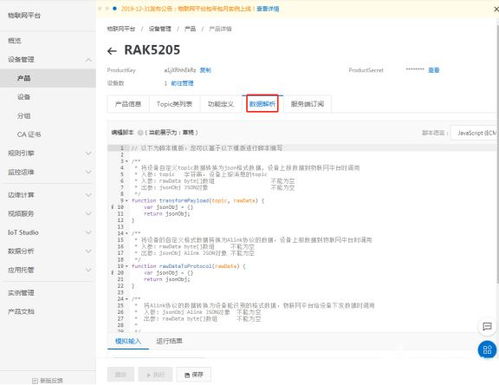Fold comment block at line 24

point(127,299)
